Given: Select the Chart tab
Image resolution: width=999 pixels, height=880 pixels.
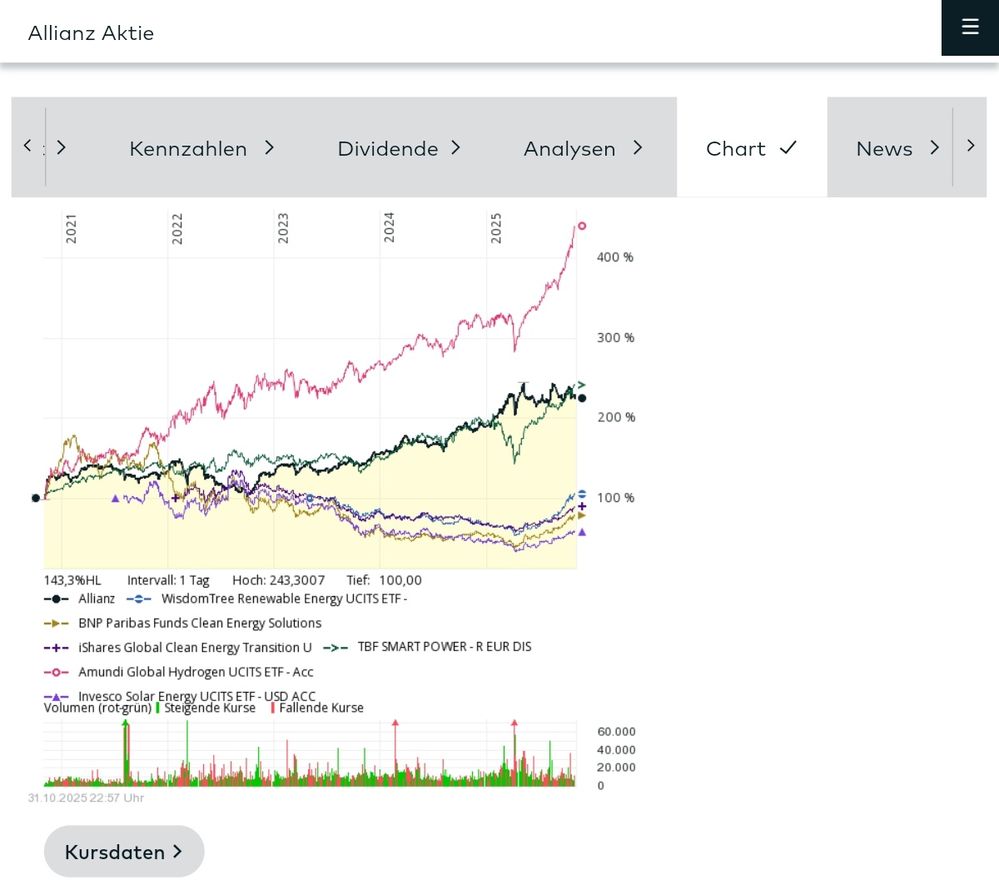Looking at the screenshot, I should pos(751,148).
